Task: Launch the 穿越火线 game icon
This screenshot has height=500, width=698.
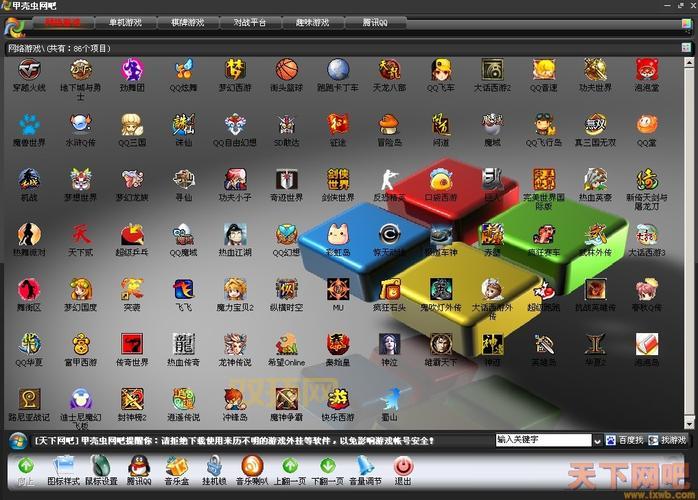Action: tap(29, 70)
